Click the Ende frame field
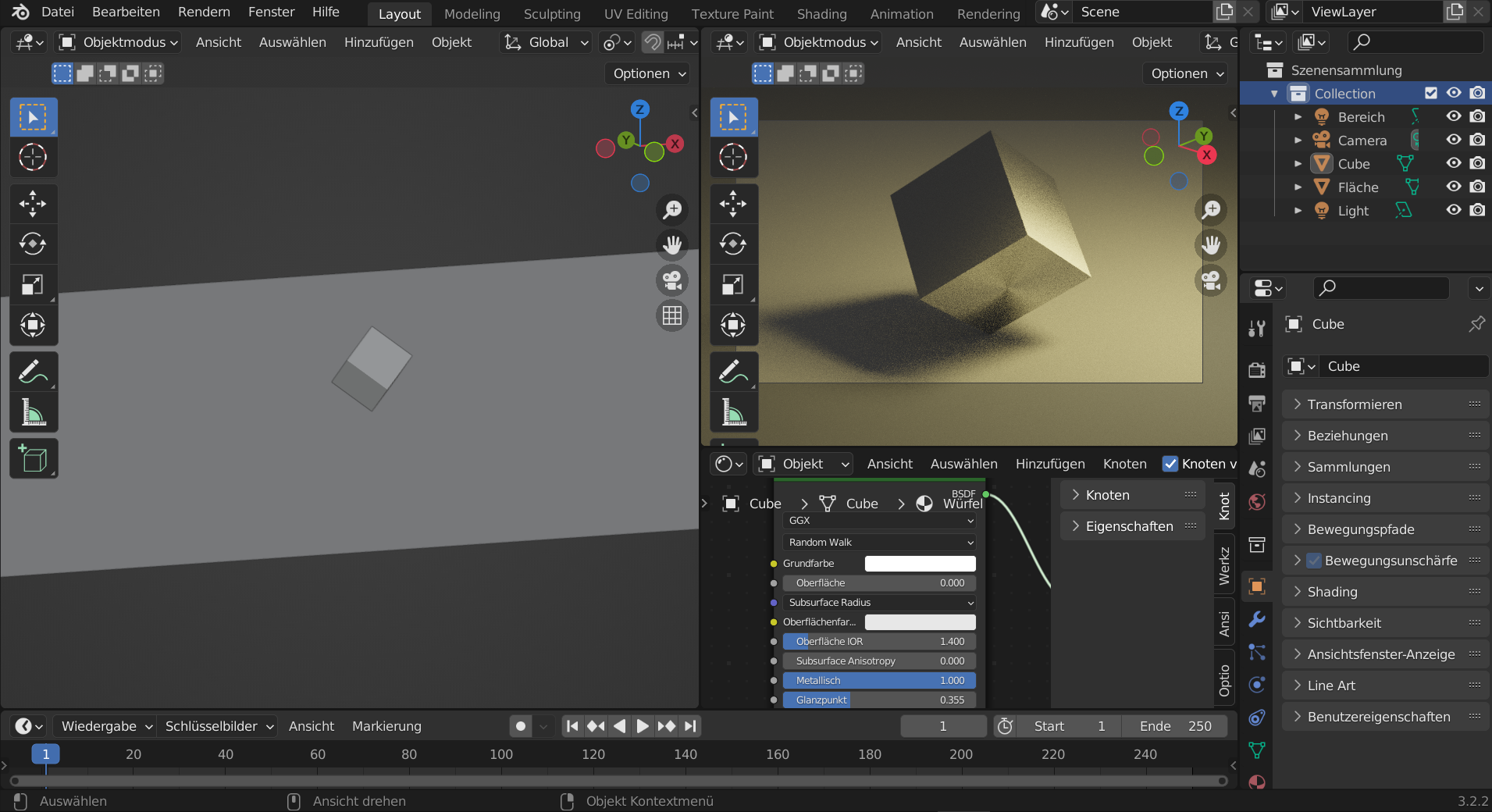This screenshot has width=1492, height=812. tap(1174, 726)
